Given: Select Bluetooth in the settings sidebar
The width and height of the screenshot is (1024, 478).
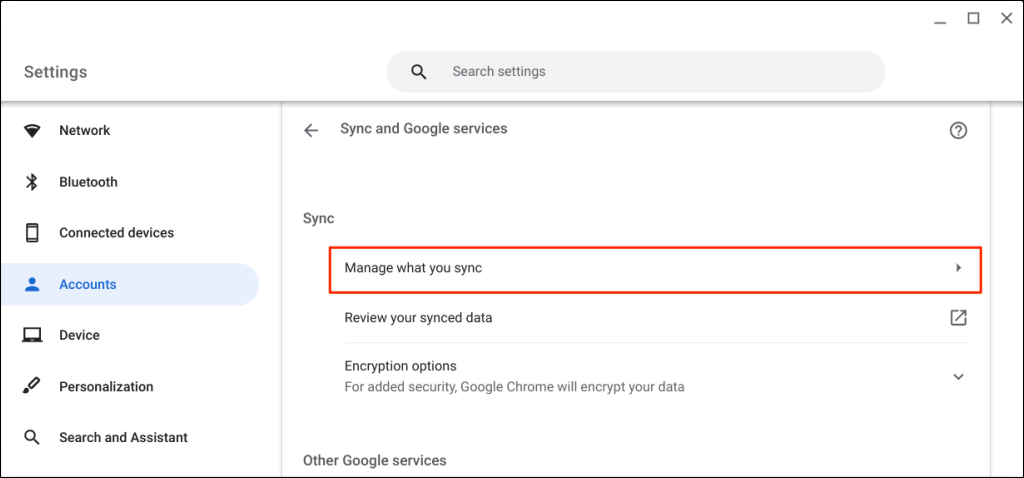Looking at the screenshot, I should 88,182.
